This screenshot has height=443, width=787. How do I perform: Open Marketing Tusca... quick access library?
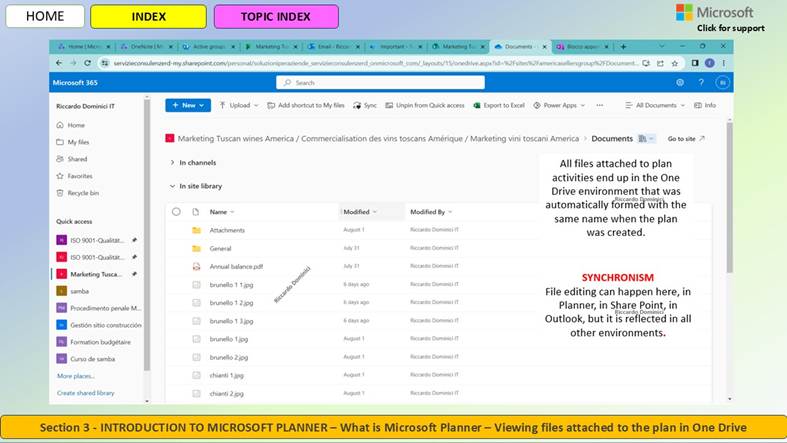(96, 274)
